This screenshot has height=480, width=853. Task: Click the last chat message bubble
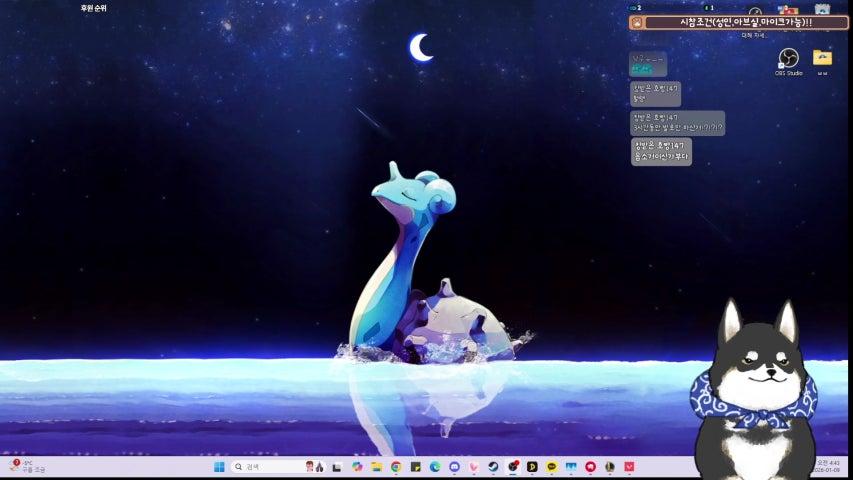[661, 151]
